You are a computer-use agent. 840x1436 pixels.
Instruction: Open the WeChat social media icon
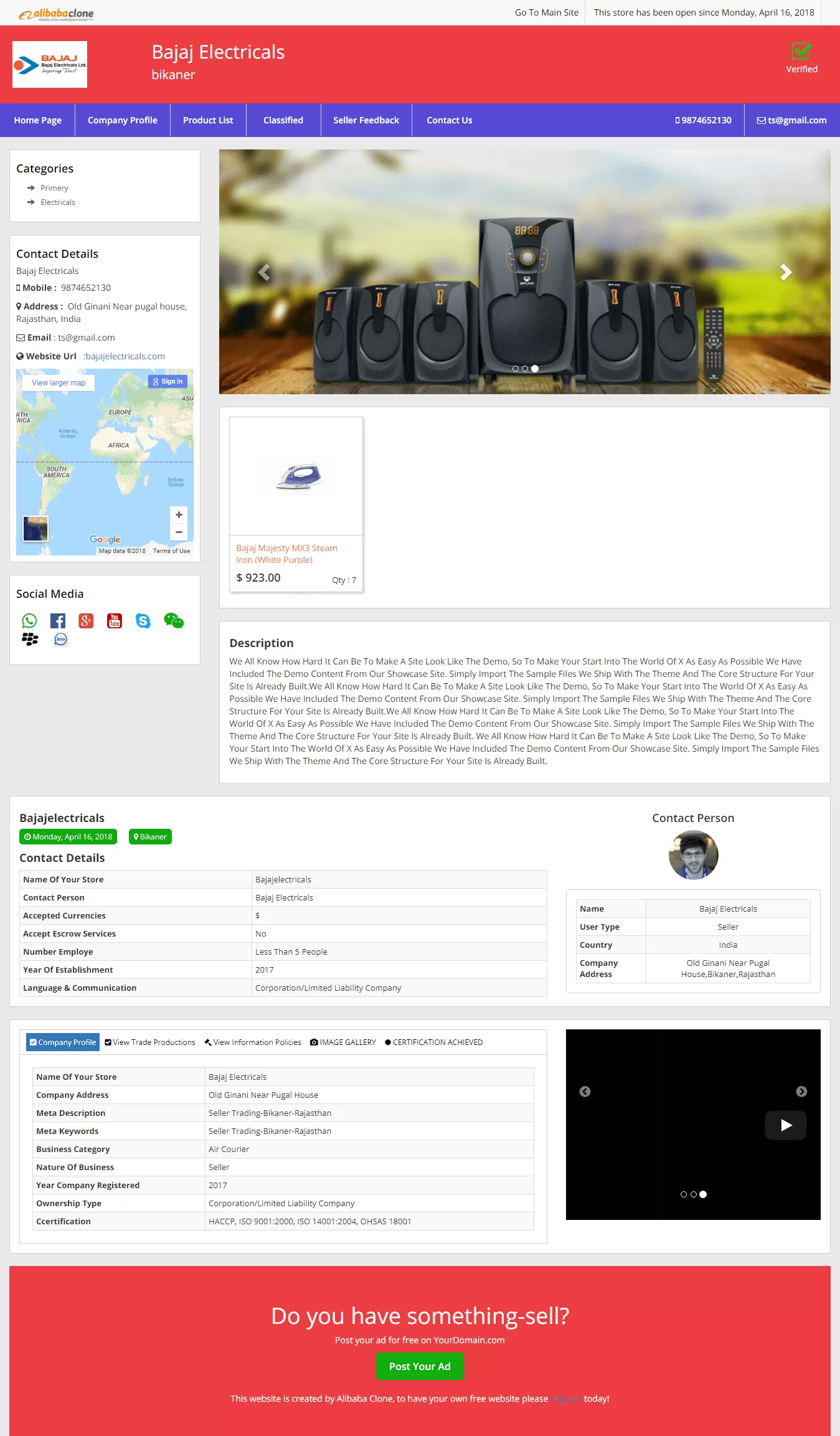pos(174,621)
